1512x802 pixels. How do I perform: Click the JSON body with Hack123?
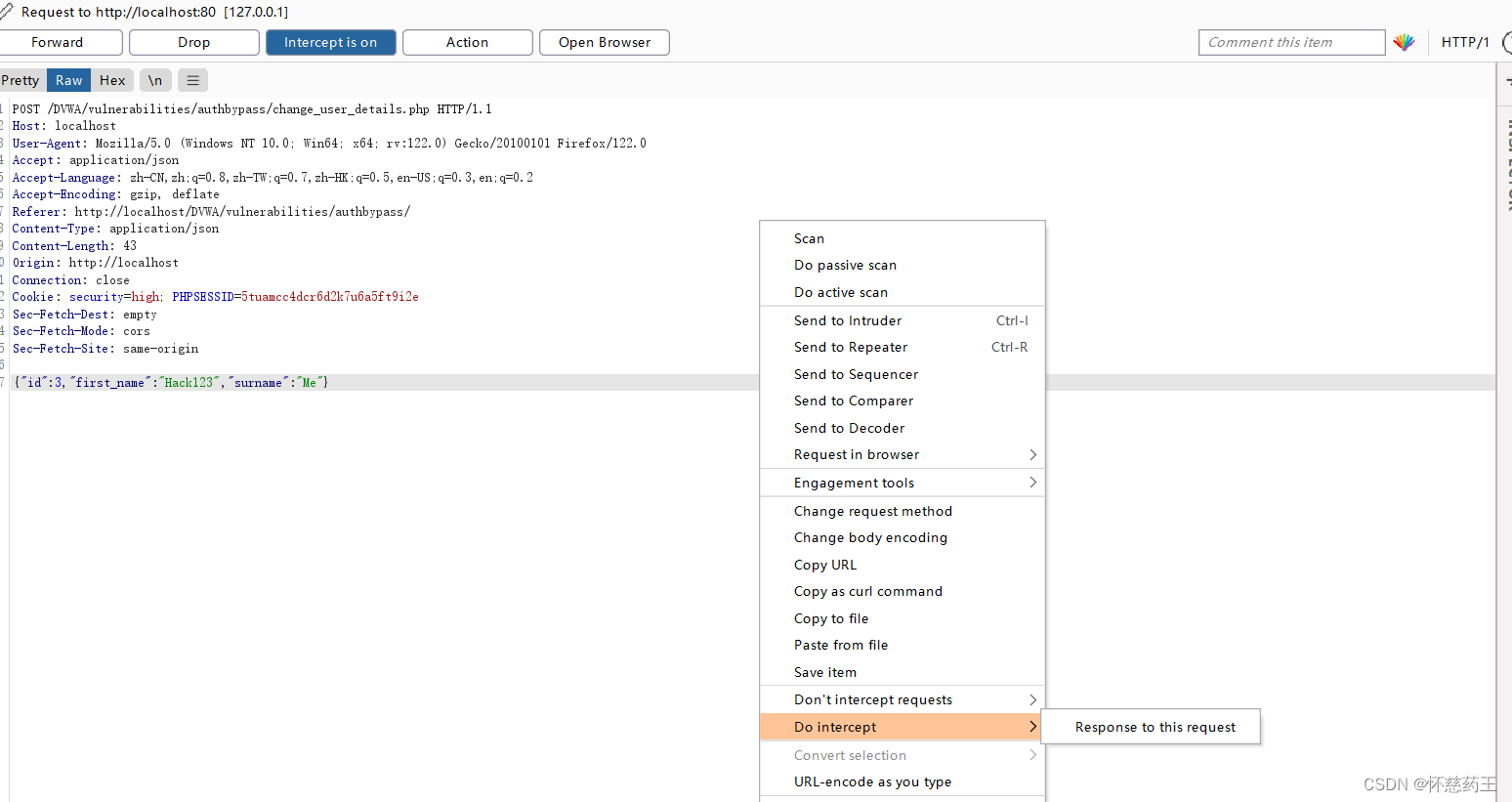point(171,383)
